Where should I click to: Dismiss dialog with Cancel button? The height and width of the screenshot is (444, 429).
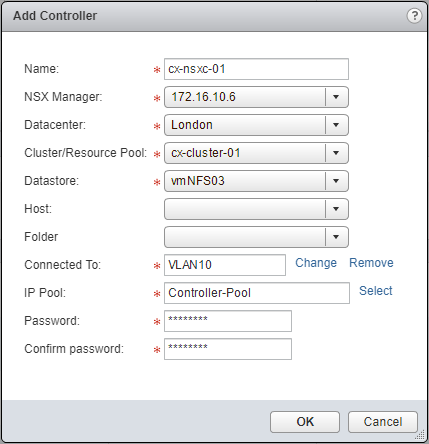coord(383,422)
